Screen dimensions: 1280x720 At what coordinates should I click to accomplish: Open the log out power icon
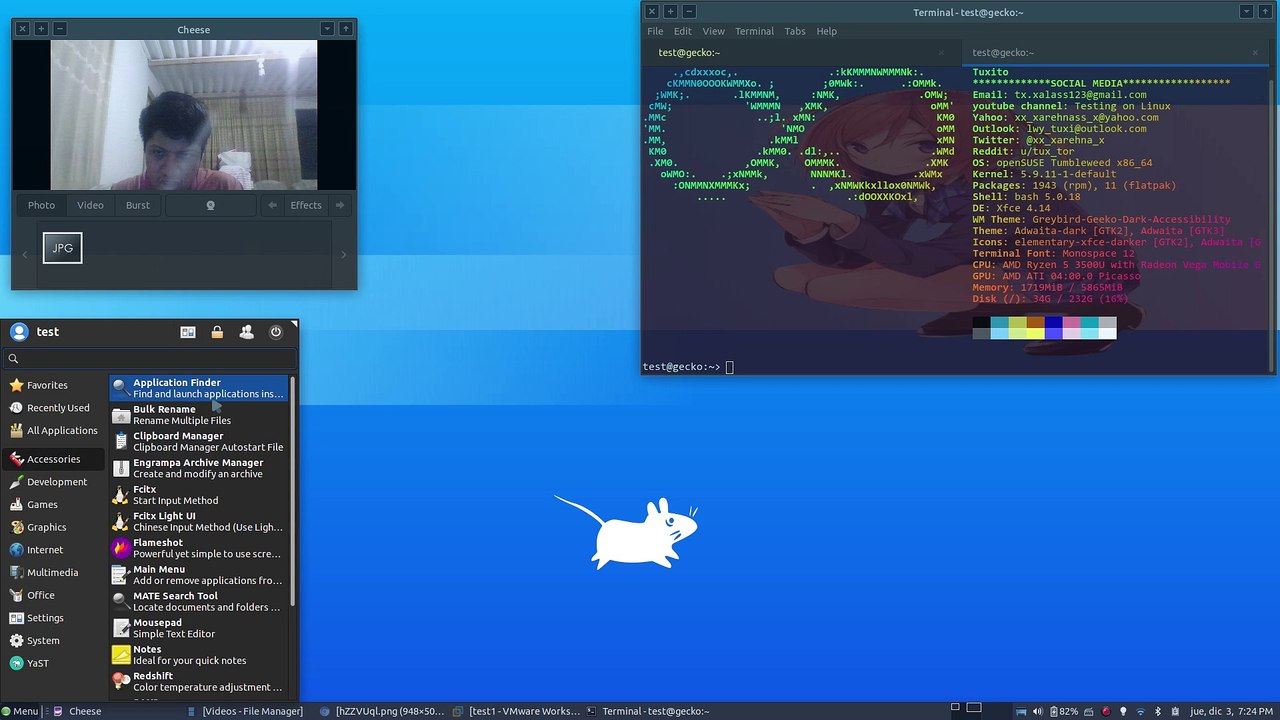276,332
